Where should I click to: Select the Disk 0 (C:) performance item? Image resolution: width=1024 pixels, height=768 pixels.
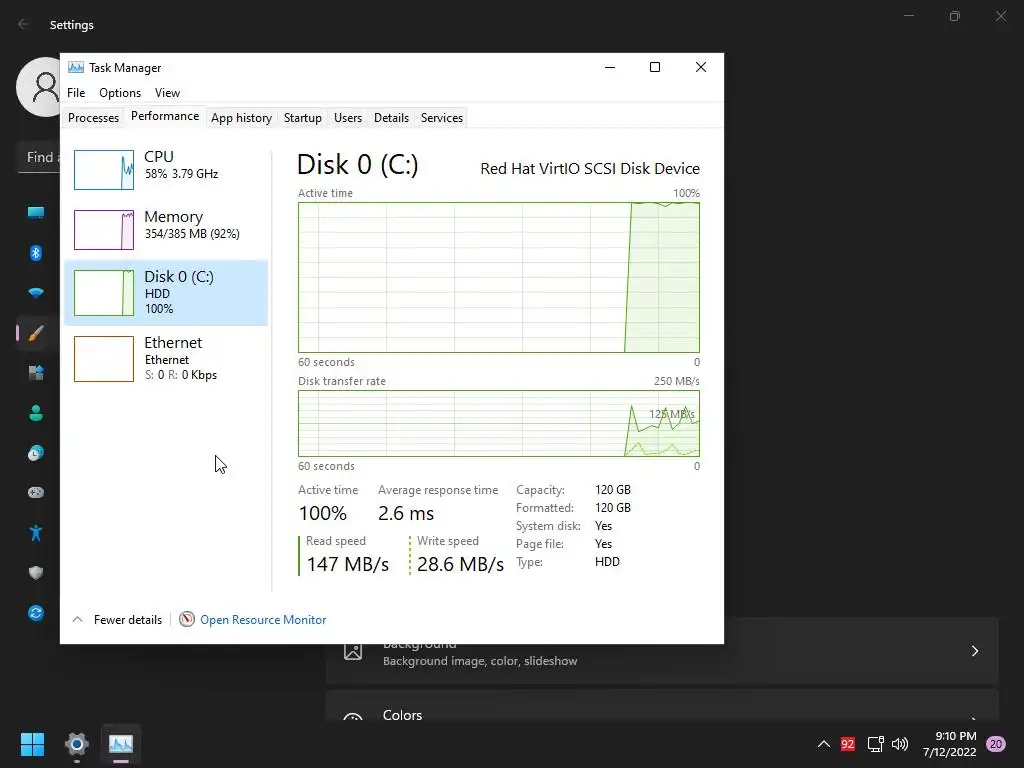[166, 293]
